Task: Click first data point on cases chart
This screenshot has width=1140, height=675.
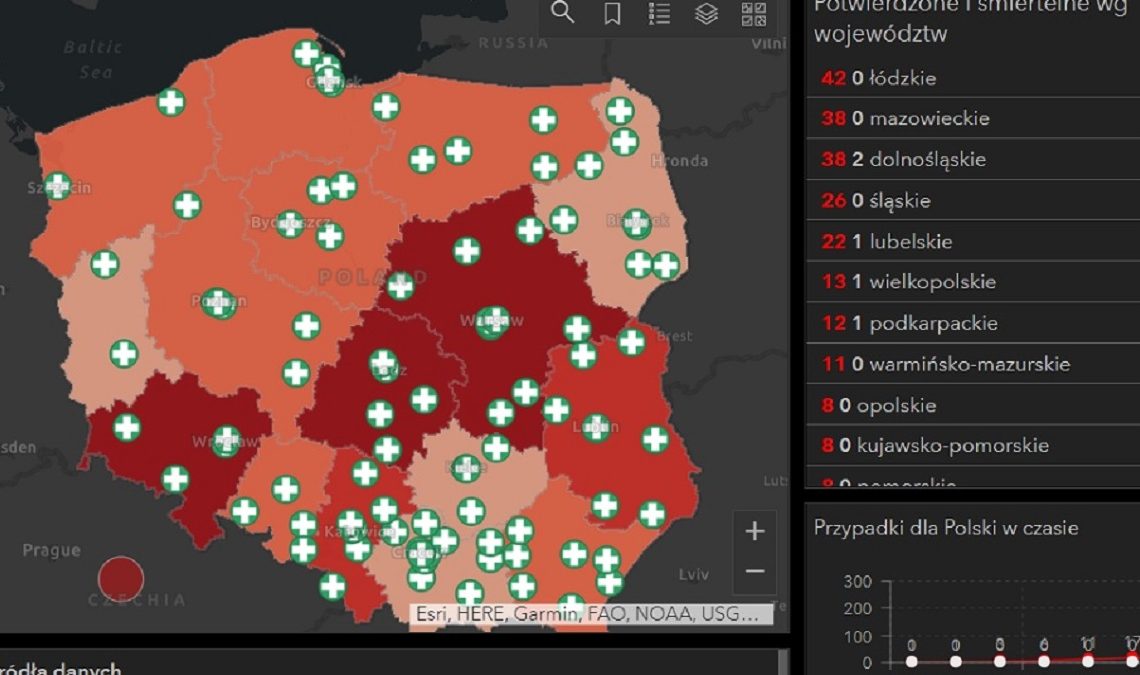Action: 911,661
